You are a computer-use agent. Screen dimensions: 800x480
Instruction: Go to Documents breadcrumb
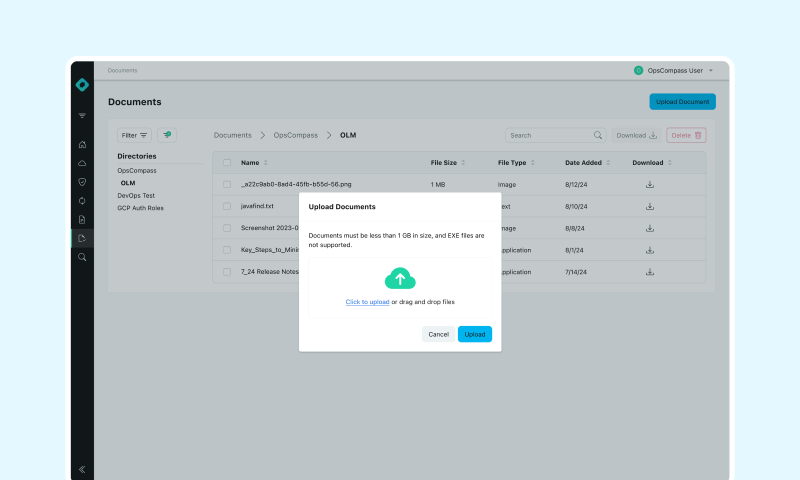[x=233, y=135]
